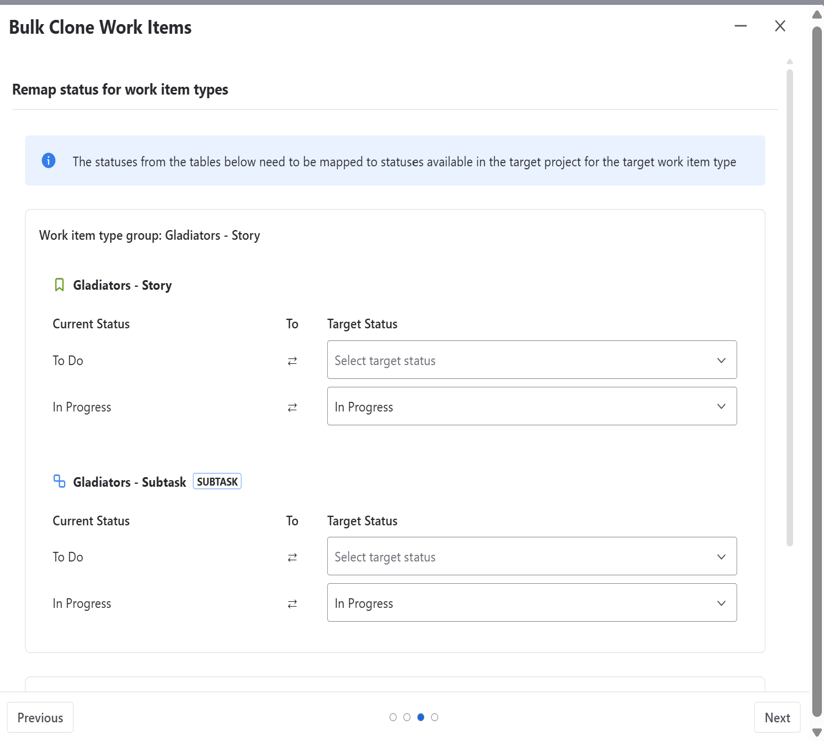Open Story To Do target status dropdown
Image resolution: width=824 pixels, height=741 pixels.
(x=531, y=361)
